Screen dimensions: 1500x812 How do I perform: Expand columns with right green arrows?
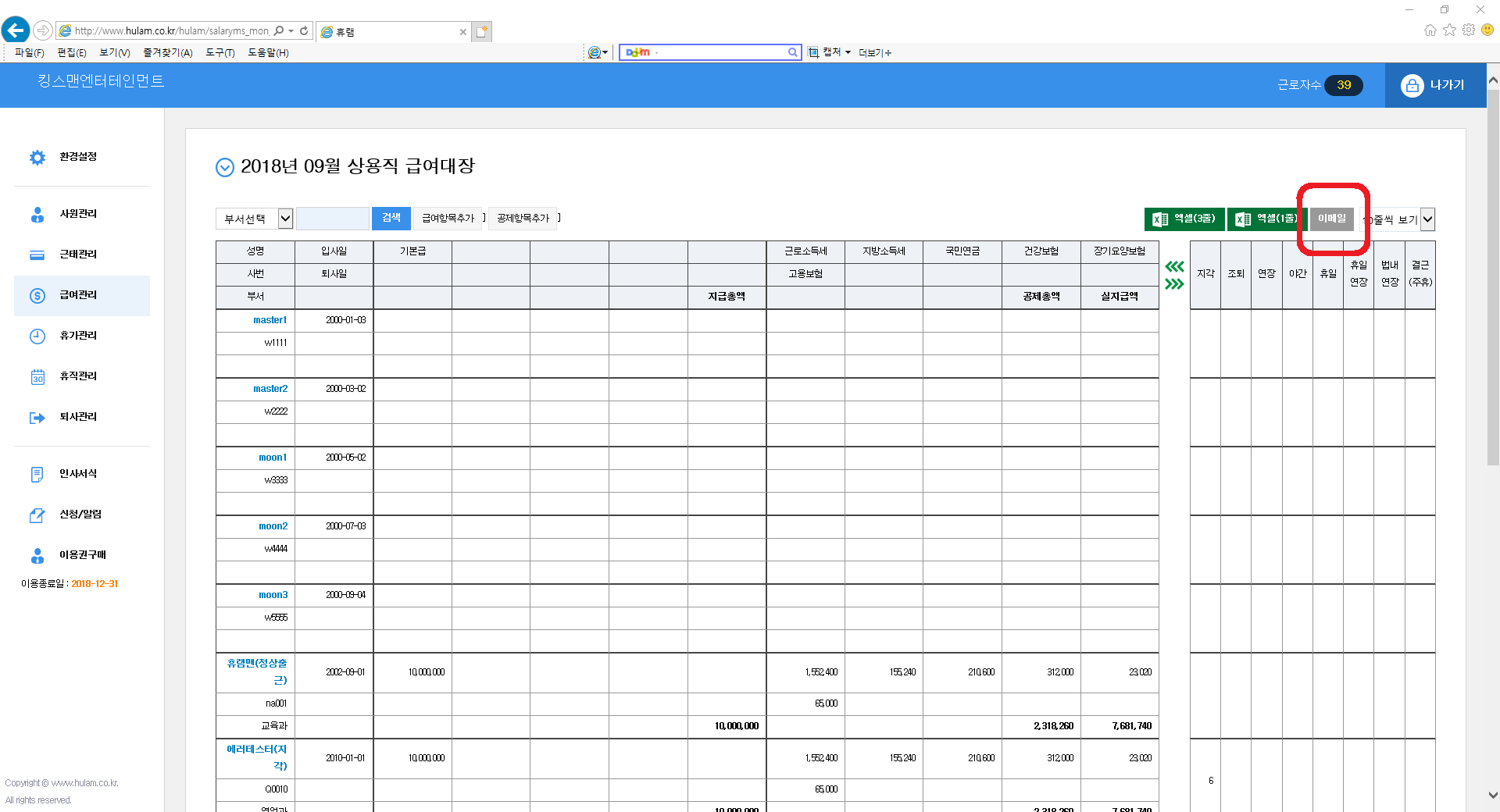coord(1174,284)
